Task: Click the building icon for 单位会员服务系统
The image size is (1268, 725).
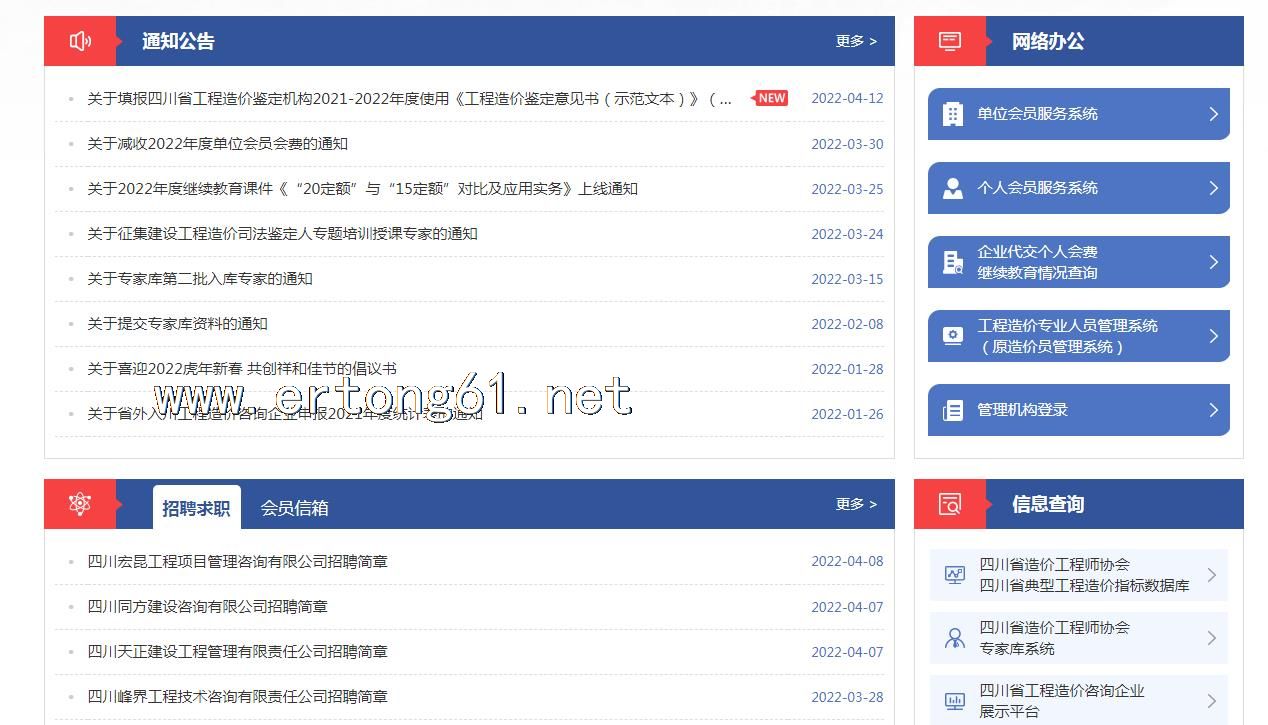Action: pos(953,114)
